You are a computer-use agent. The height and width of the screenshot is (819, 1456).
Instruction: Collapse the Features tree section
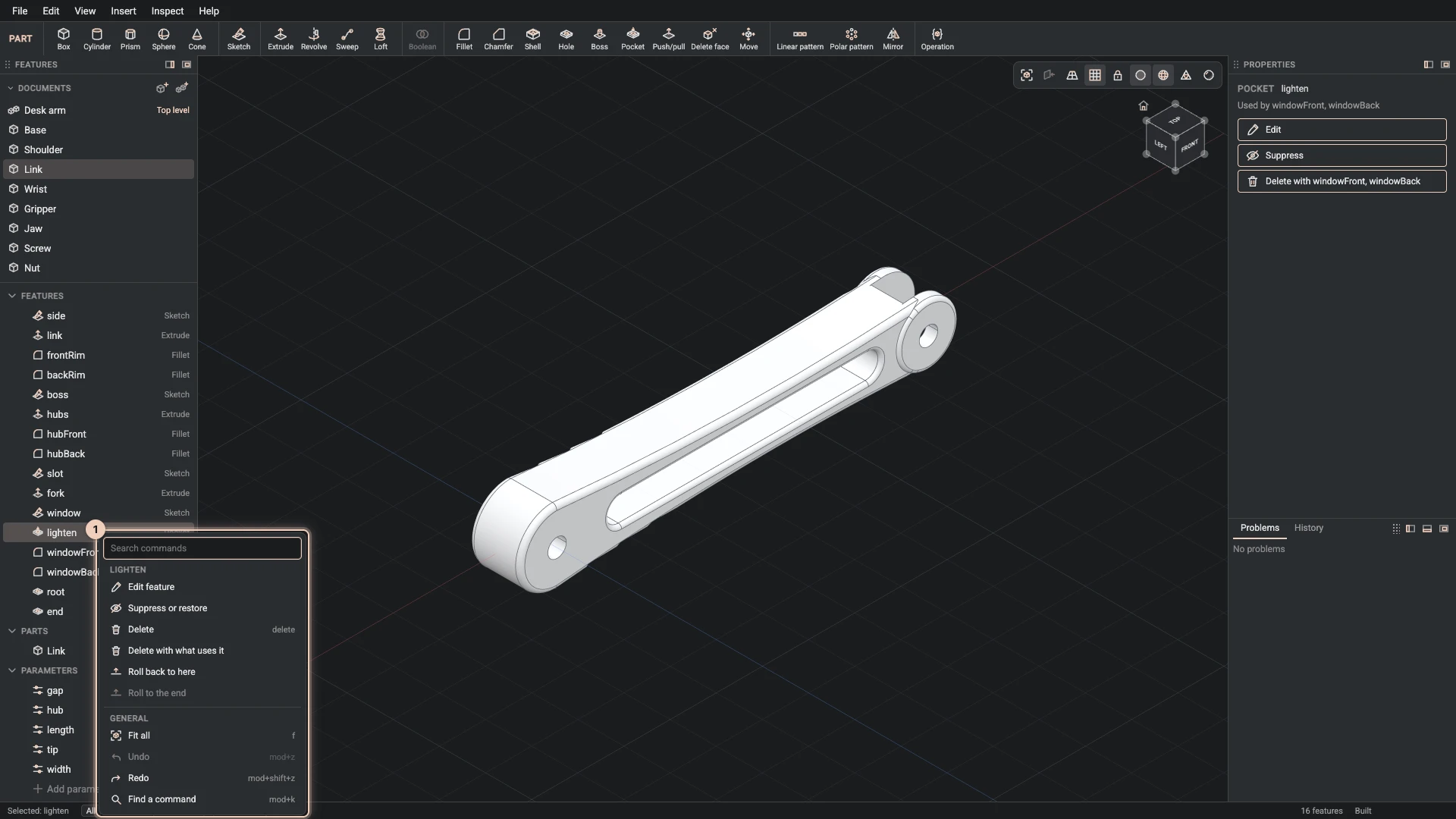[x=12, y=296]
